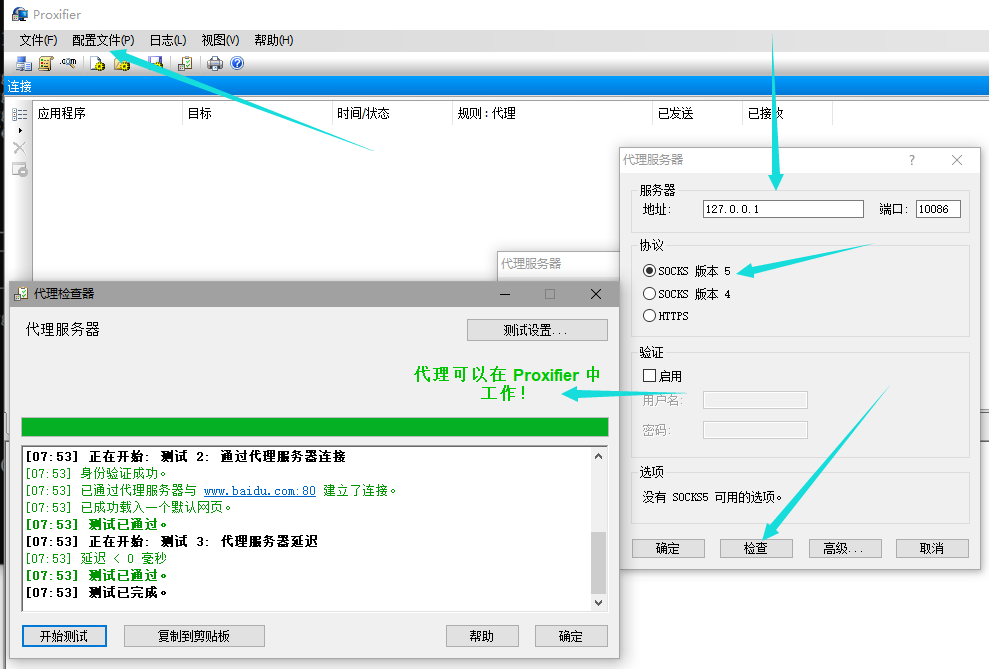Image resolution: width=989 pixels, height=669 pixels.
Task: Click the green test progress bar
Action: (315, 427)
